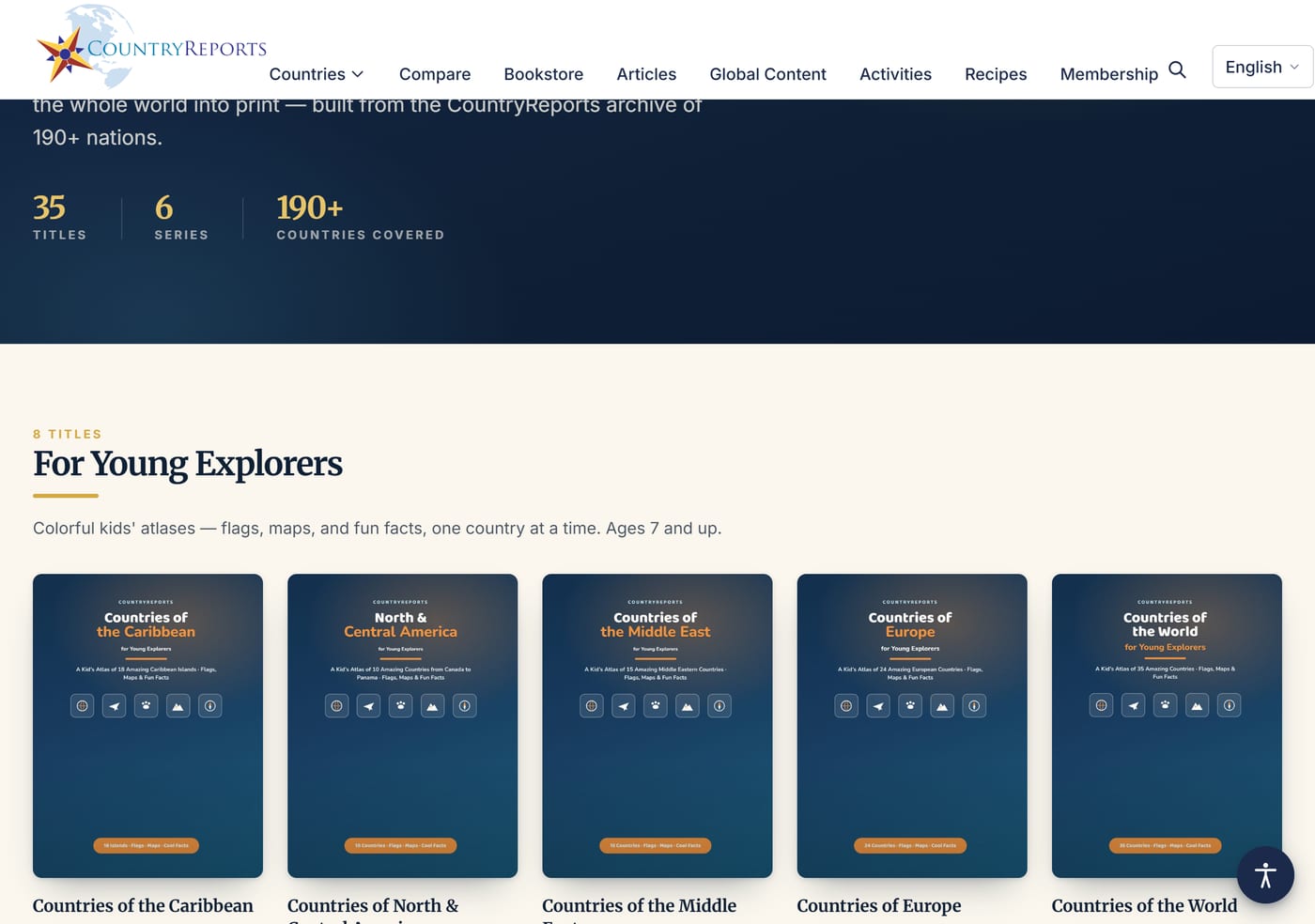Expand the Countries menu chevron
This screenshot has width=1315, height=924.
pos(358,74)
